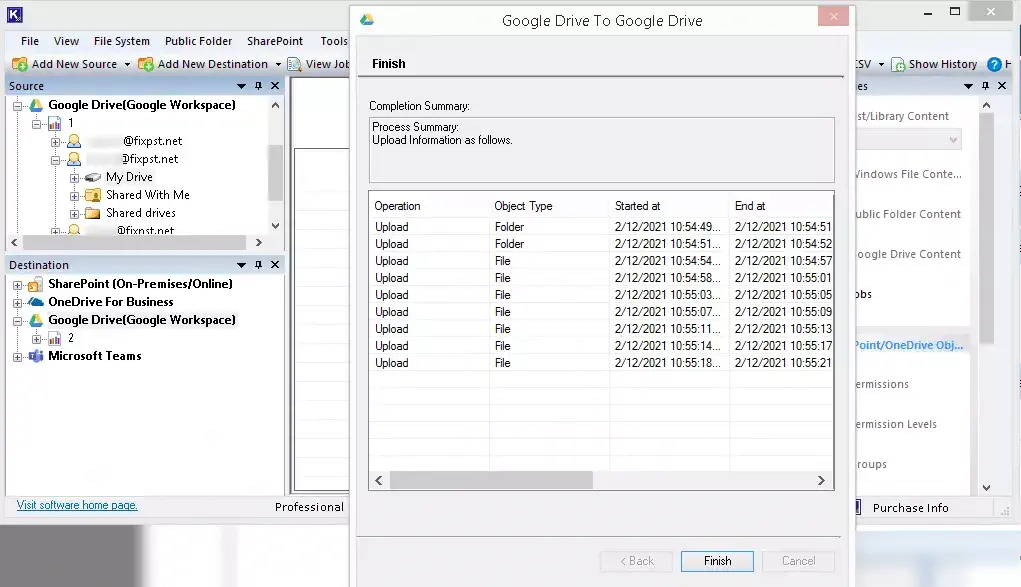This screenshot has width=1021, height=587.
Task: Click the SharePoint icon in Destination tree
Action: (36, 284)
